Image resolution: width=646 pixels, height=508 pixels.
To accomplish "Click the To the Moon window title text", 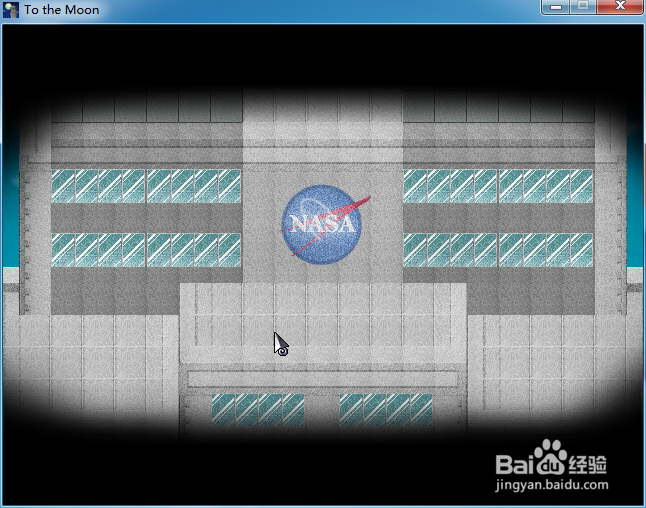I will tap(61, 10).
